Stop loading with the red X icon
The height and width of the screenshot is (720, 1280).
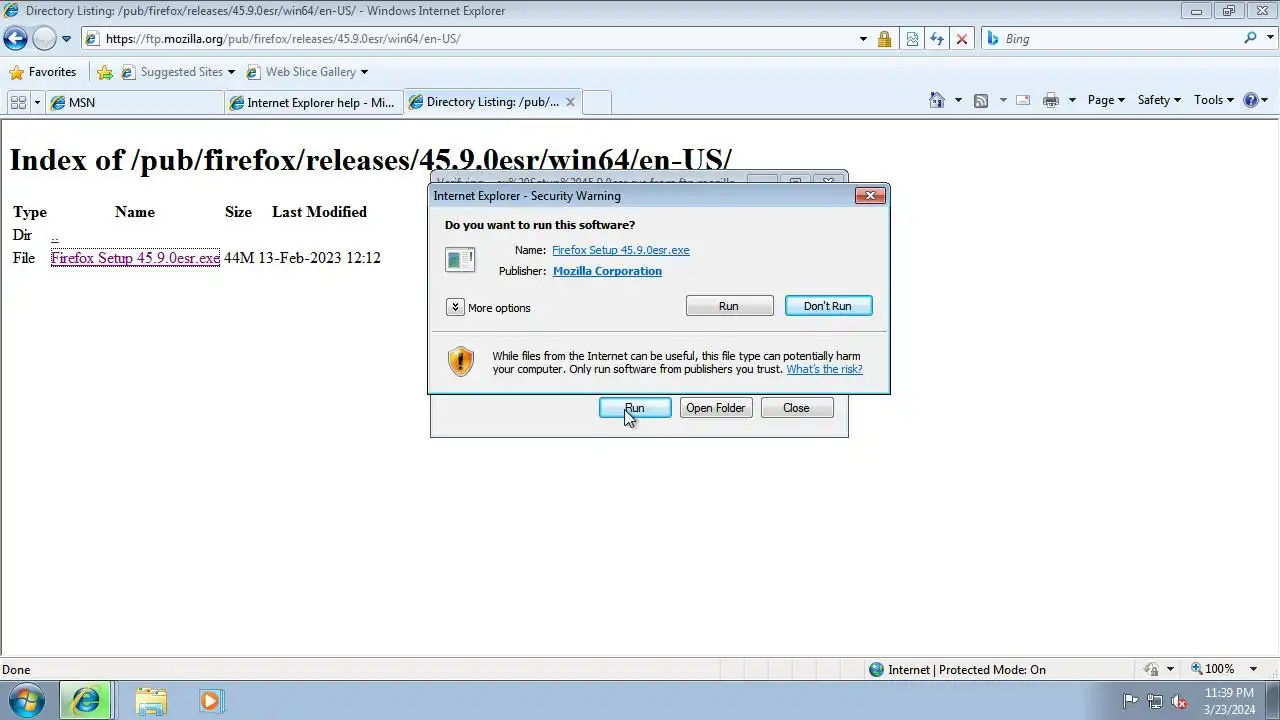point(962,39)
